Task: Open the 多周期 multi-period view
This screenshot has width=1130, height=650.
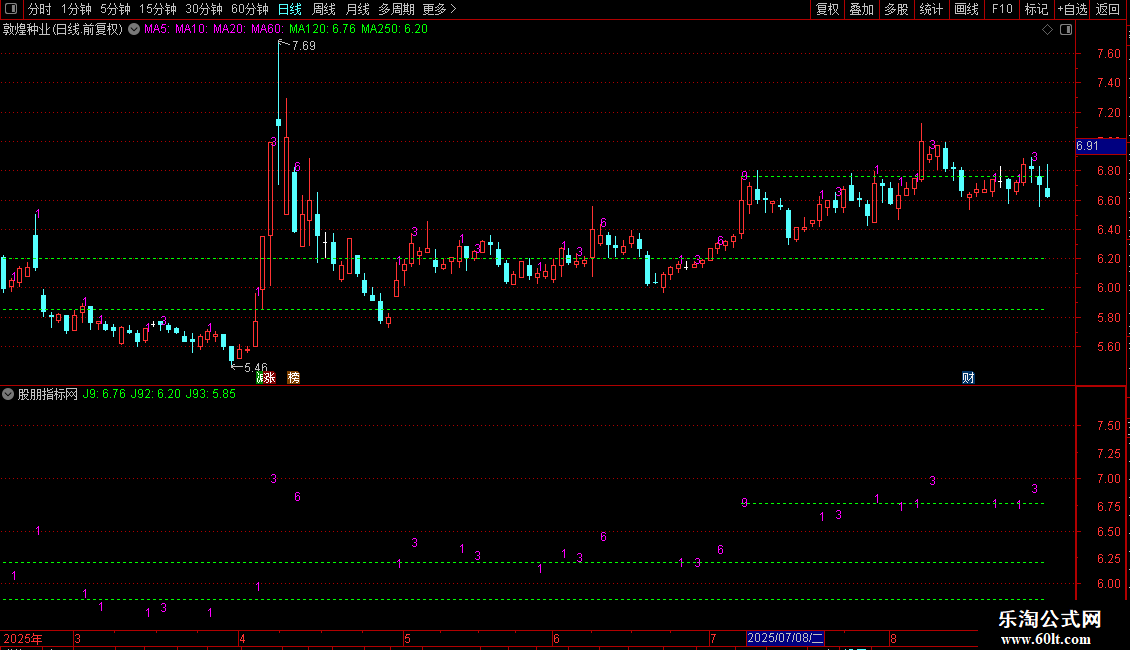Action: click(396, 9)
